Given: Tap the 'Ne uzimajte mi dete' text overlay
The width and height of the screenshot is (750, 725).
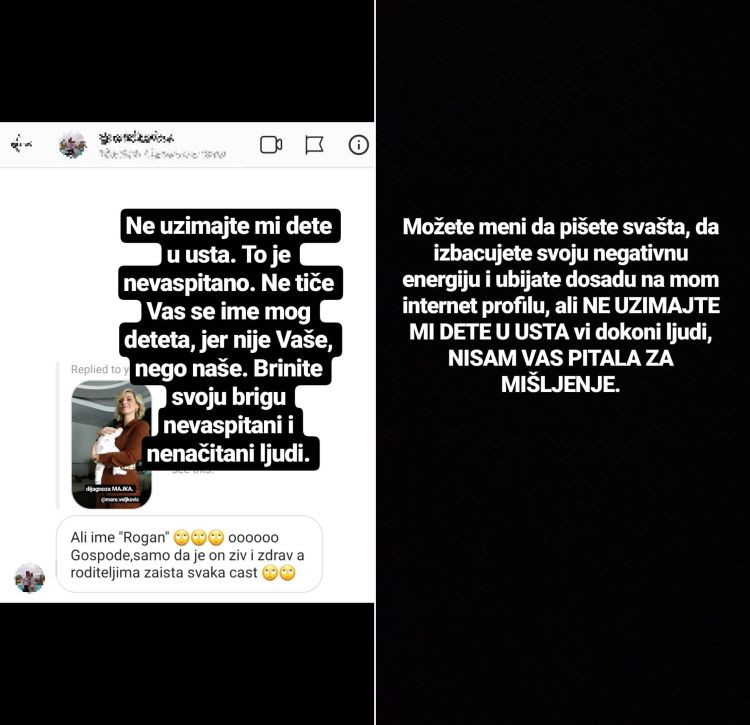Looking at the screenshot, I should click(x=230, y=340).
